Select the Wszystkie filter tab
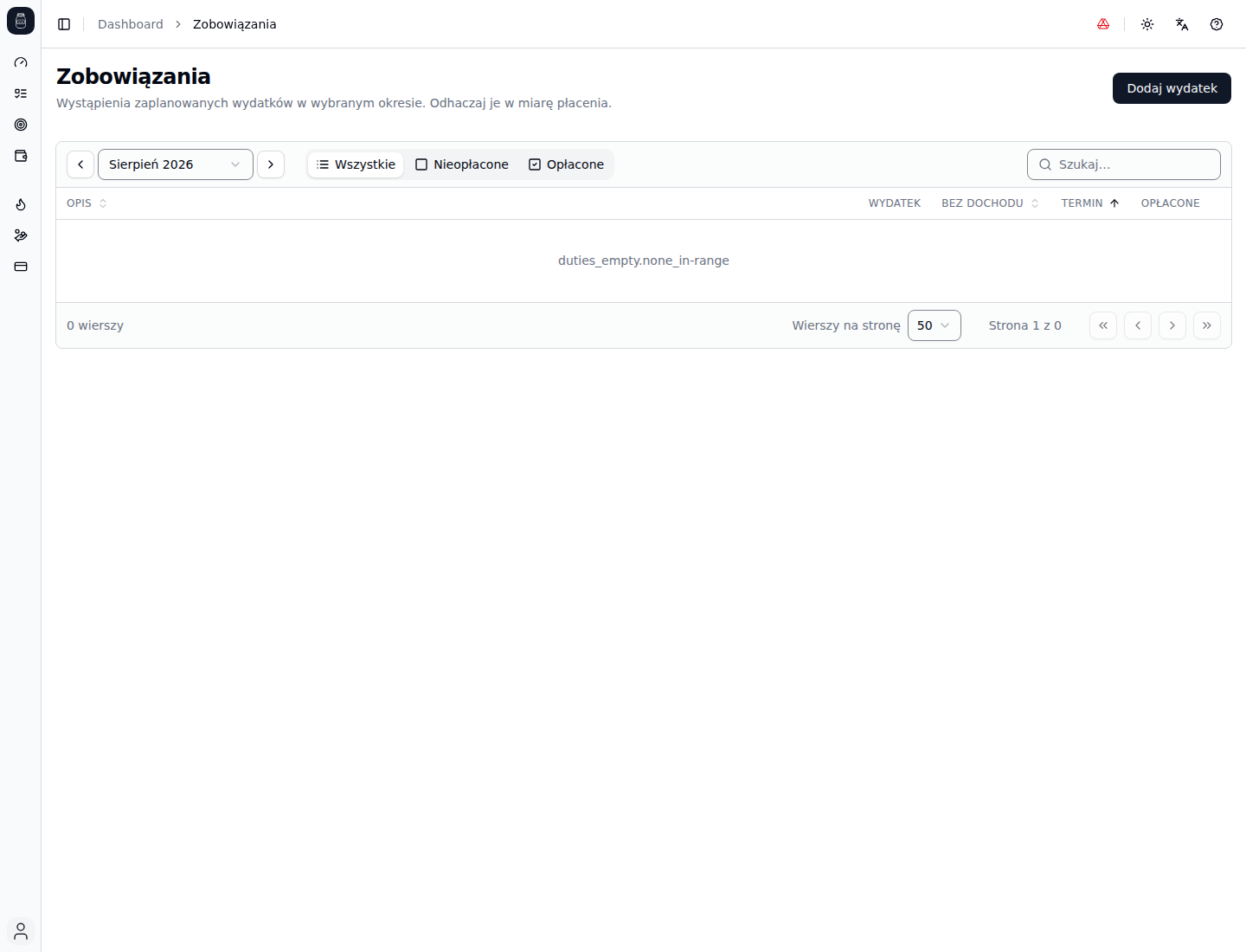This screenshot has height=952, width=1246. pyautogui.click(x=356, y=164)
